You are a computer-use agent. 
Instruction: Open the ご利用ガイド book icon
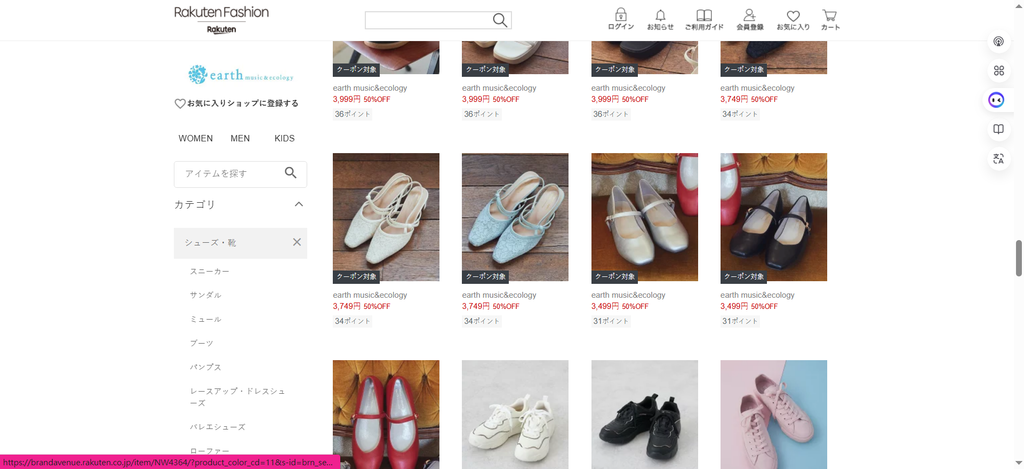(x=704, y=16)
